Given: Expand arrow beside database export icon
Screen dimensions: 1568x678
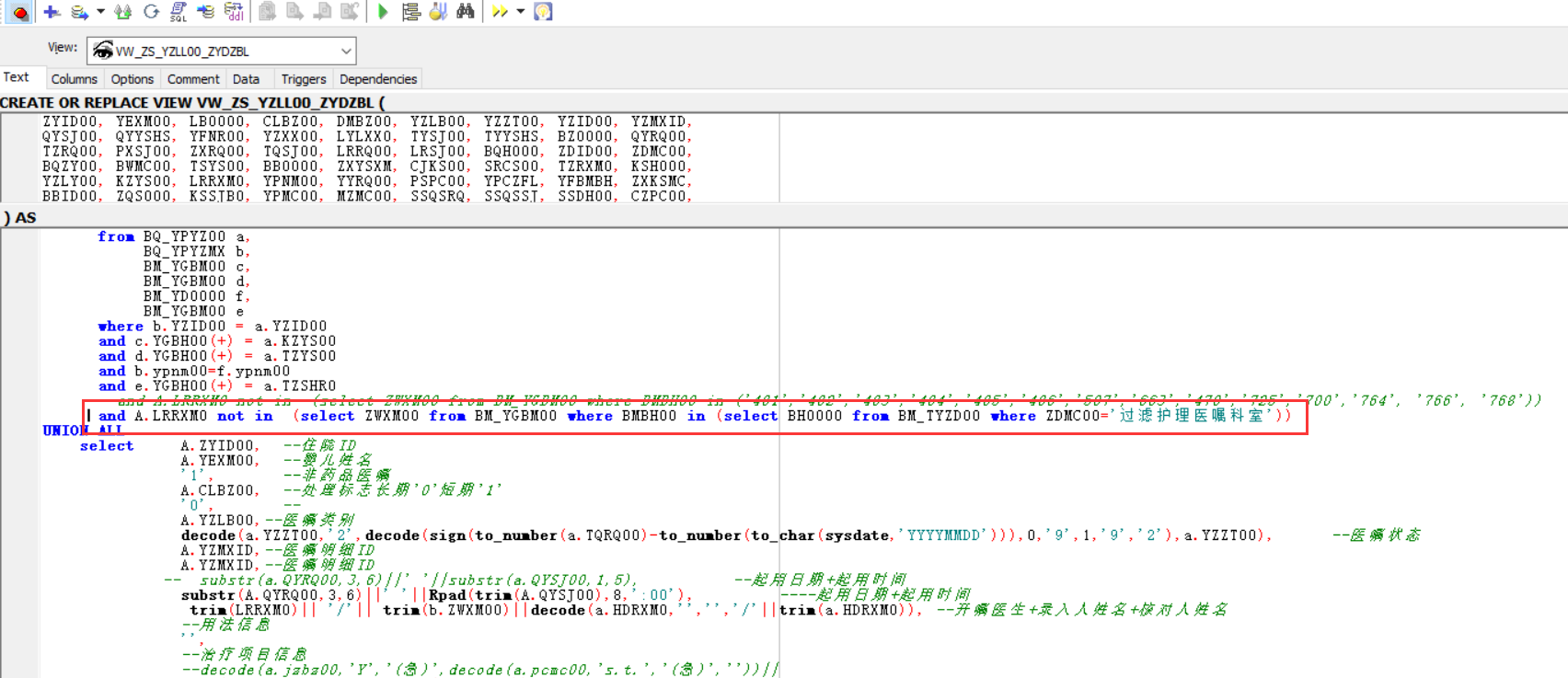Looking at the screenshot, I should pos(100,12).
